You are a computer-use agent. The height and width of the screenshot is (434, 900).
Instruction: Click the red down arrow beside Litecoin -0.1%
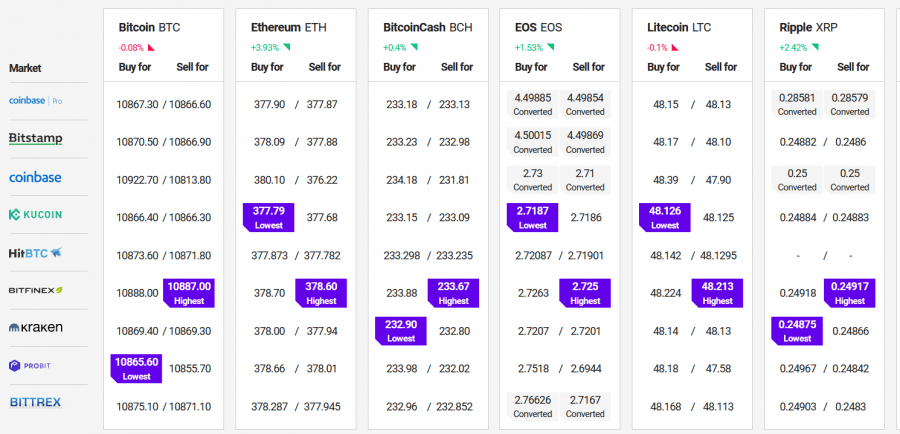(x=675, y=48)
